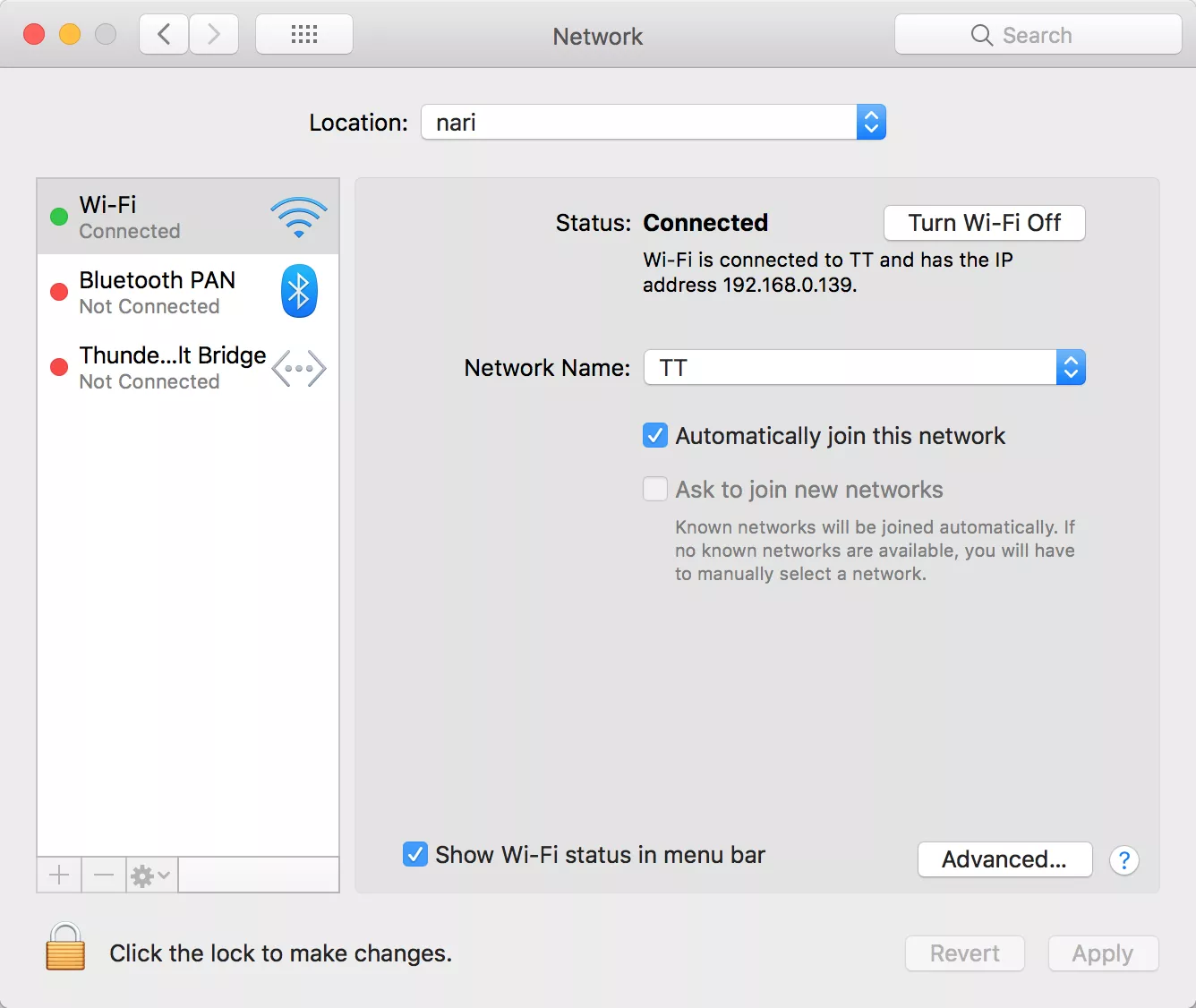This screenshot has height=1008, width=1196.
Task: Click the IP address description text
Action: click(828, 272)
